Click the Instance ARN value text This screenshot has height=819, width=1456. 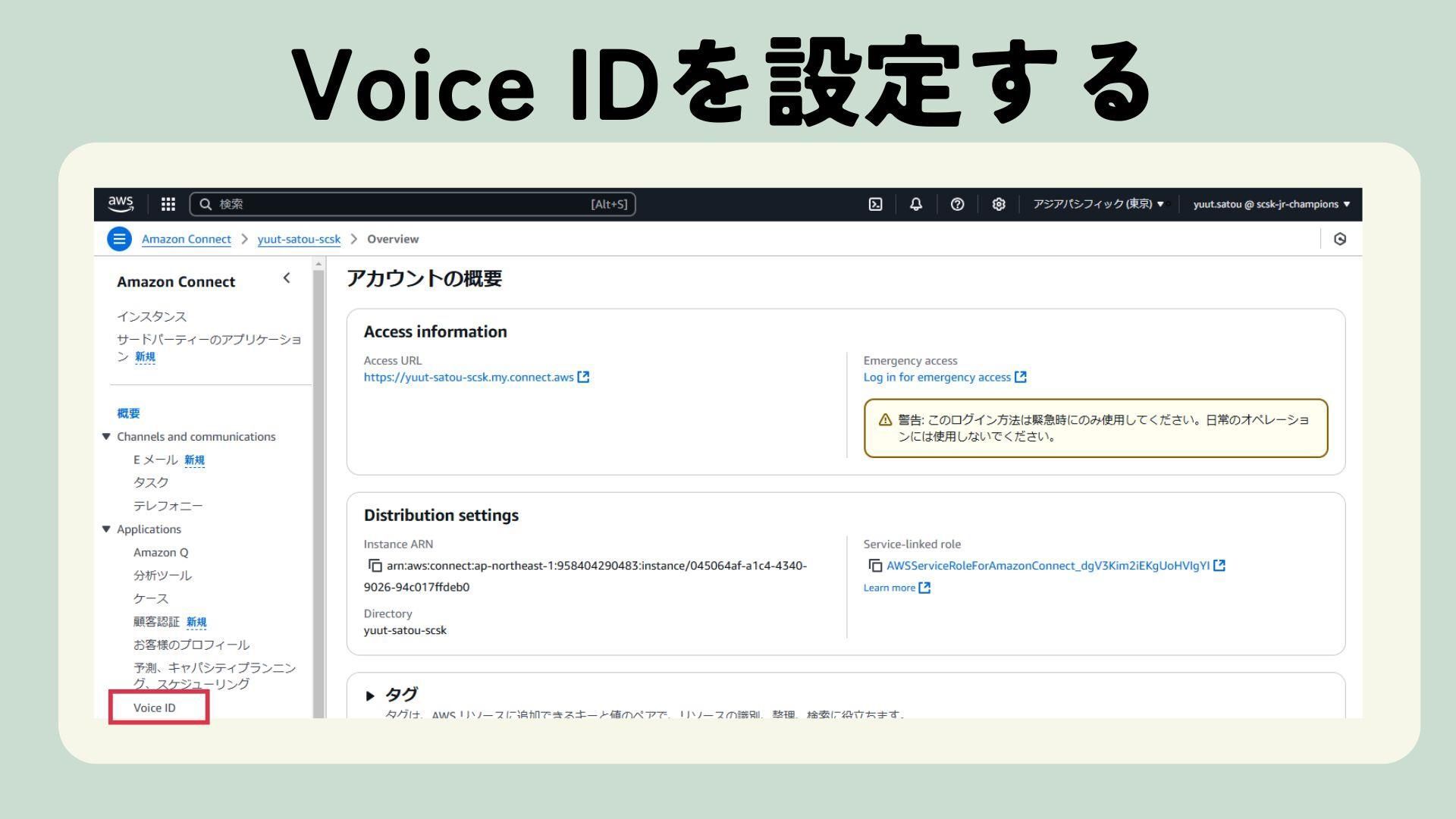pos(585,576)
